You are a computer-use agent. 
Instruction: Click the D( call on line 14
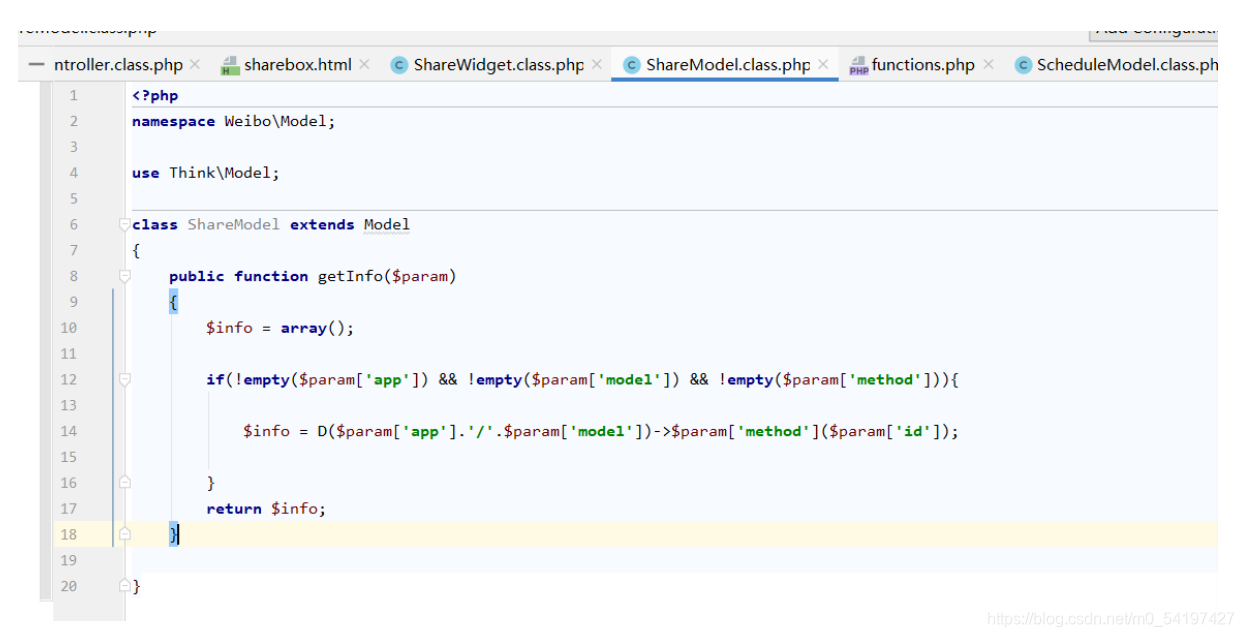click(x=328, y=431)
